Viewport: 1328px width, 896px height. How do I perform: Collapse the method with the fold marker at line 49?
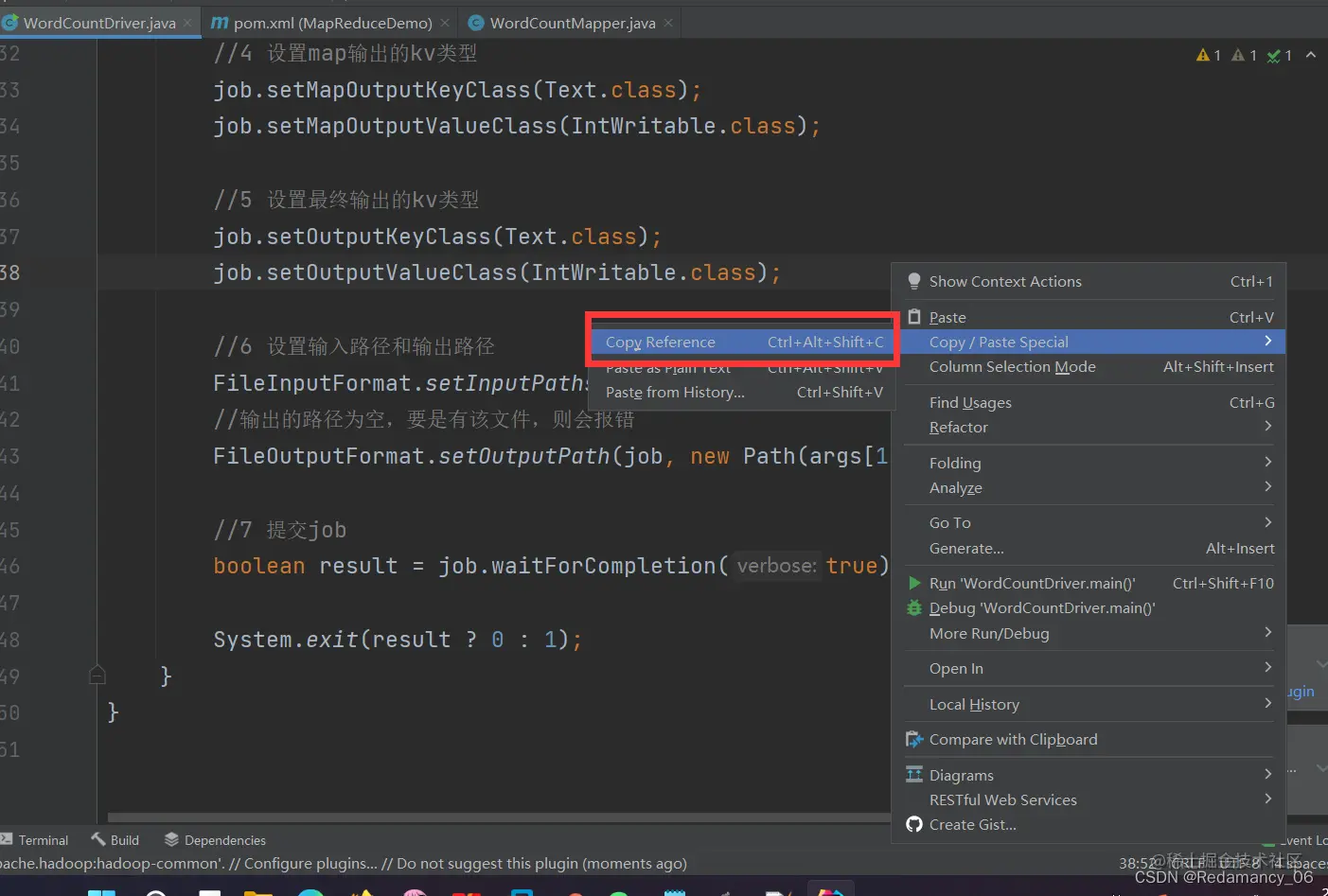[x=97, y=675]
